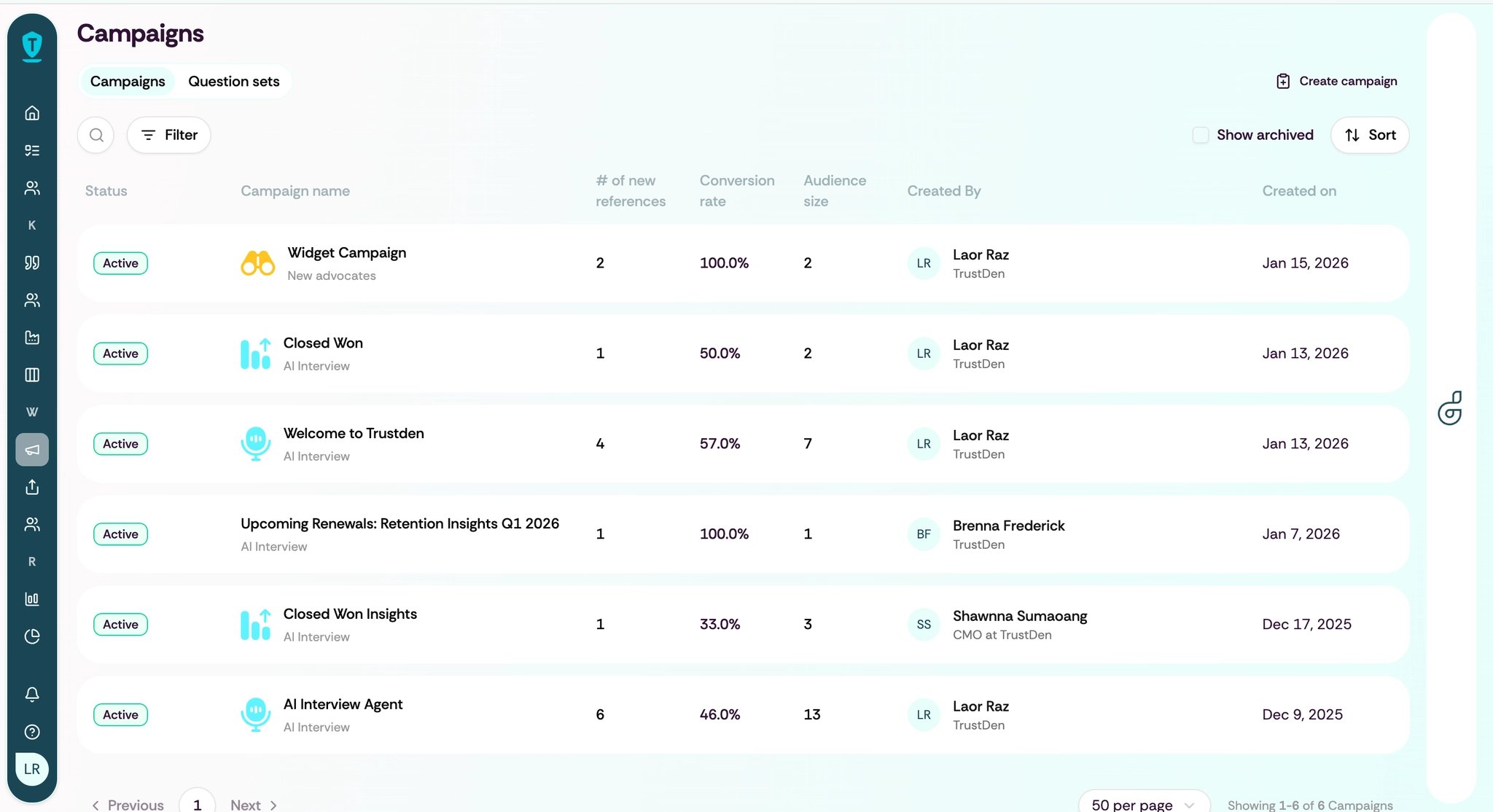Click the K item in sidebar
The height and width of the screenshot is (812, 1493).
32,225
